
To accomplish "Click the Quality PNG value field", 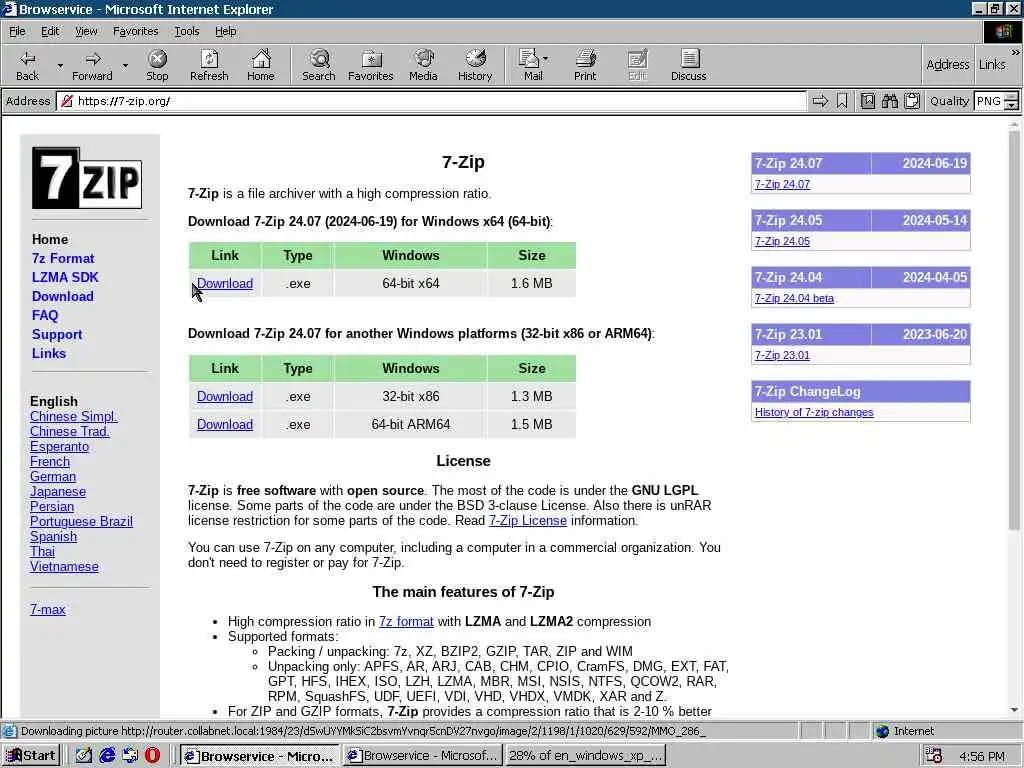I will click(989, 101).
